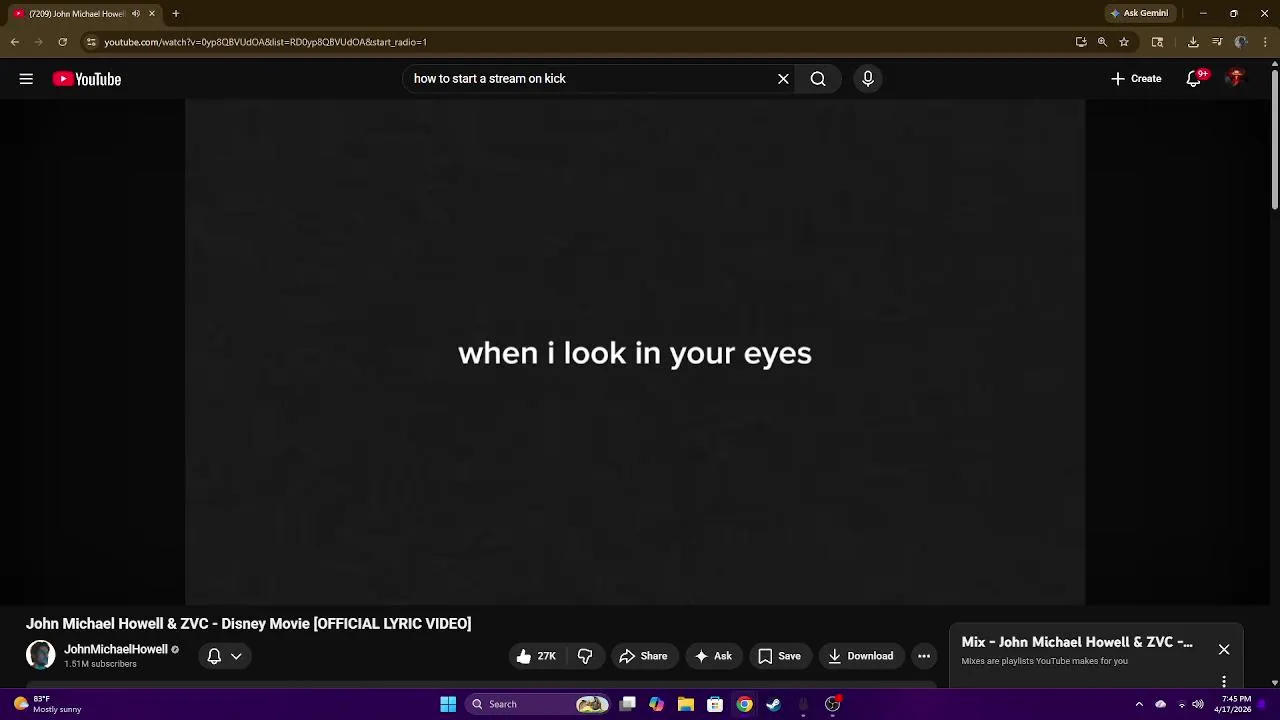
Task: Open JohnMichaelHowell channel name link
Action: [x=116, y=649]
